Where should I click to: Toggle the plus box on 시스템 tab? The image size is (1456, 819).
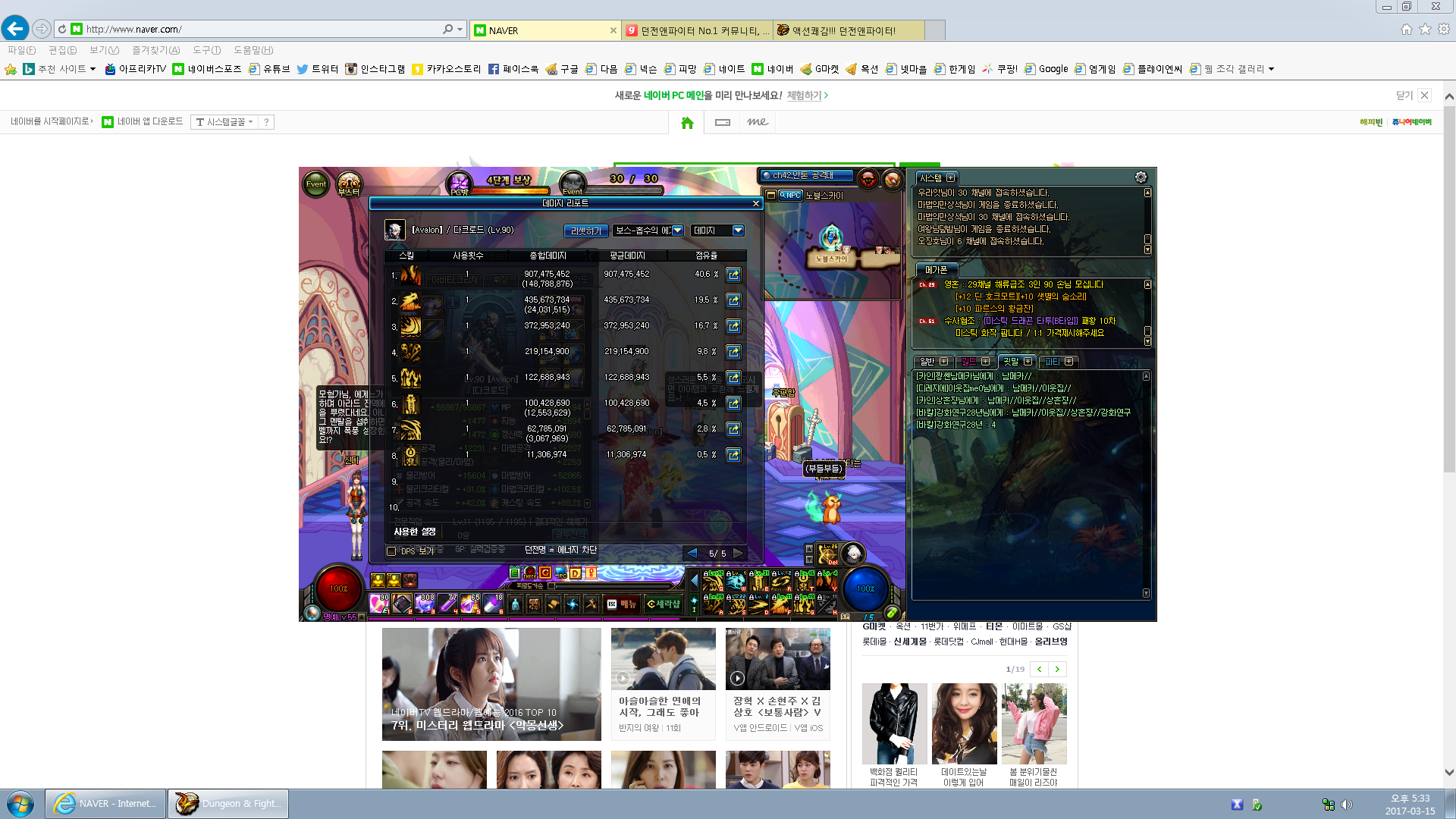951,177
